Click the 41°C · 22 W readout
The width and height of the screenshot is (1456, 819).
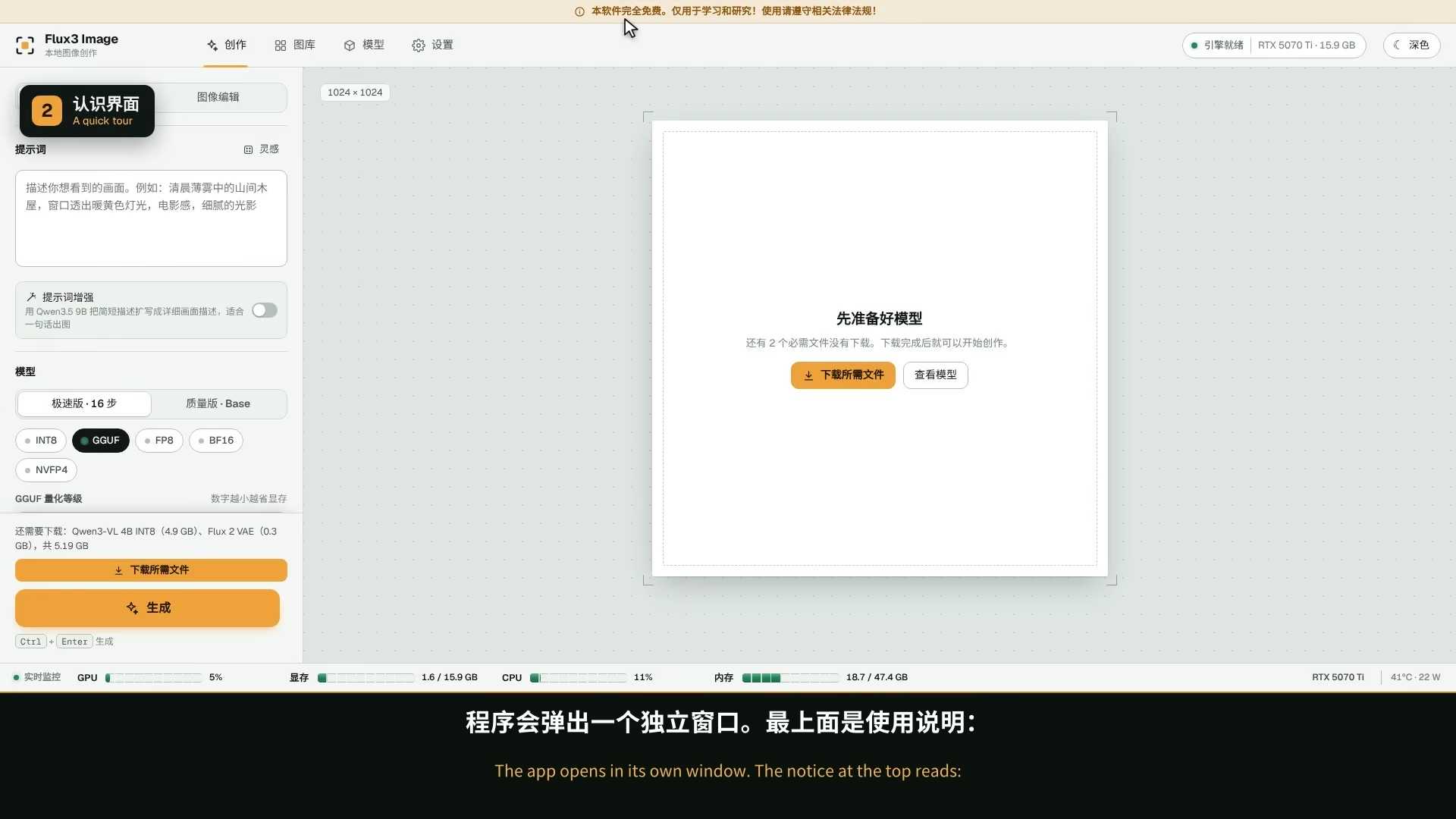pos(1415,677)
